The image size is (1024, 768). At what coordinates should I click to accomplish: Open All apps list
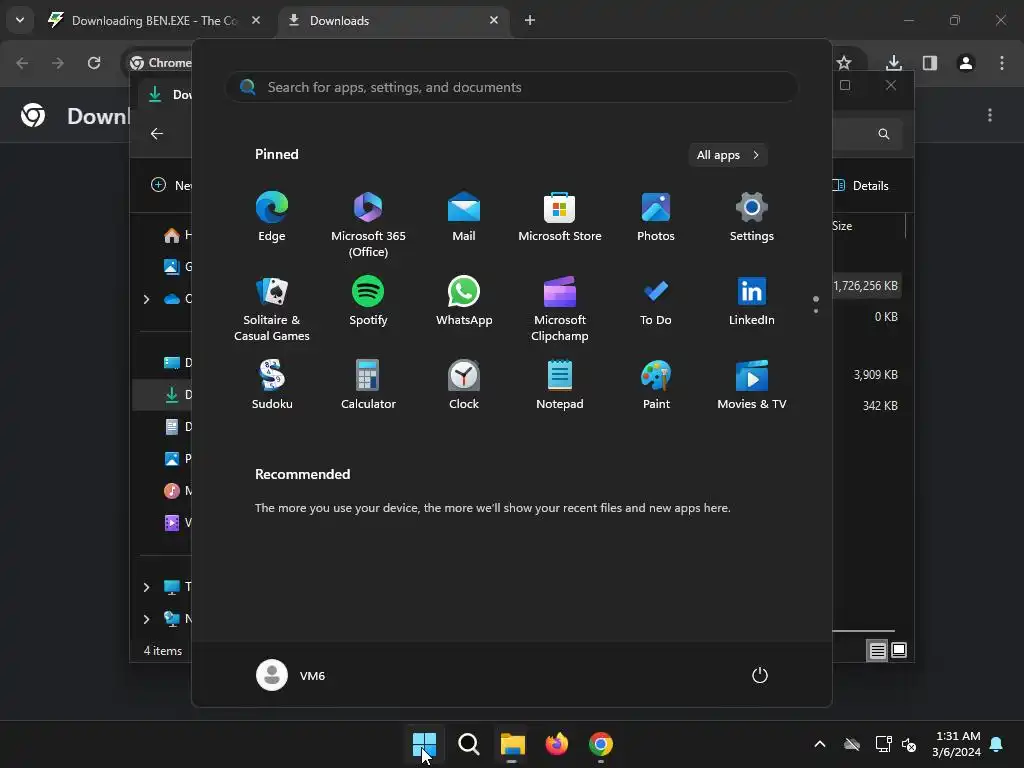coord(728,155)
